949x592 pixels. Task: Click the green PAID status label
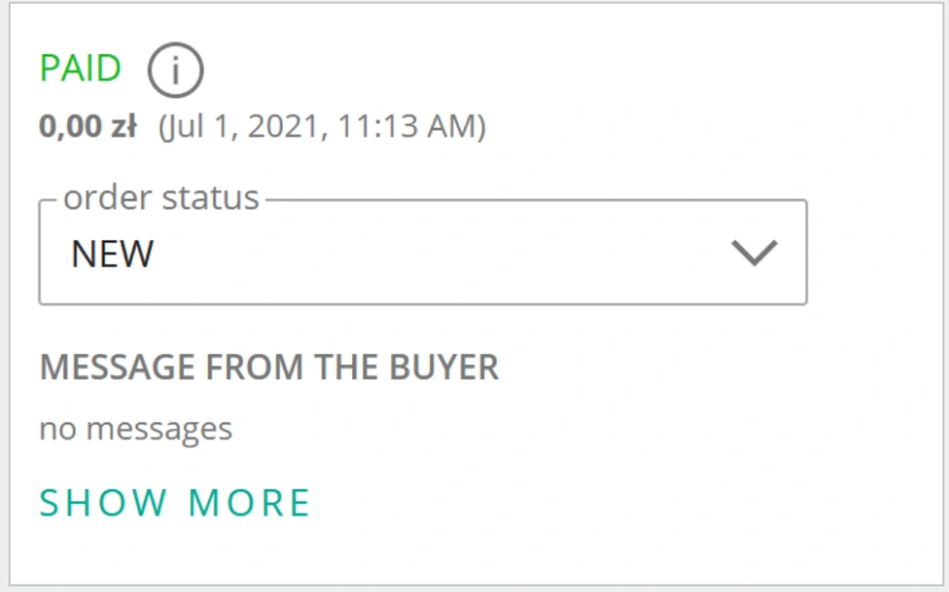pos(80,69)
